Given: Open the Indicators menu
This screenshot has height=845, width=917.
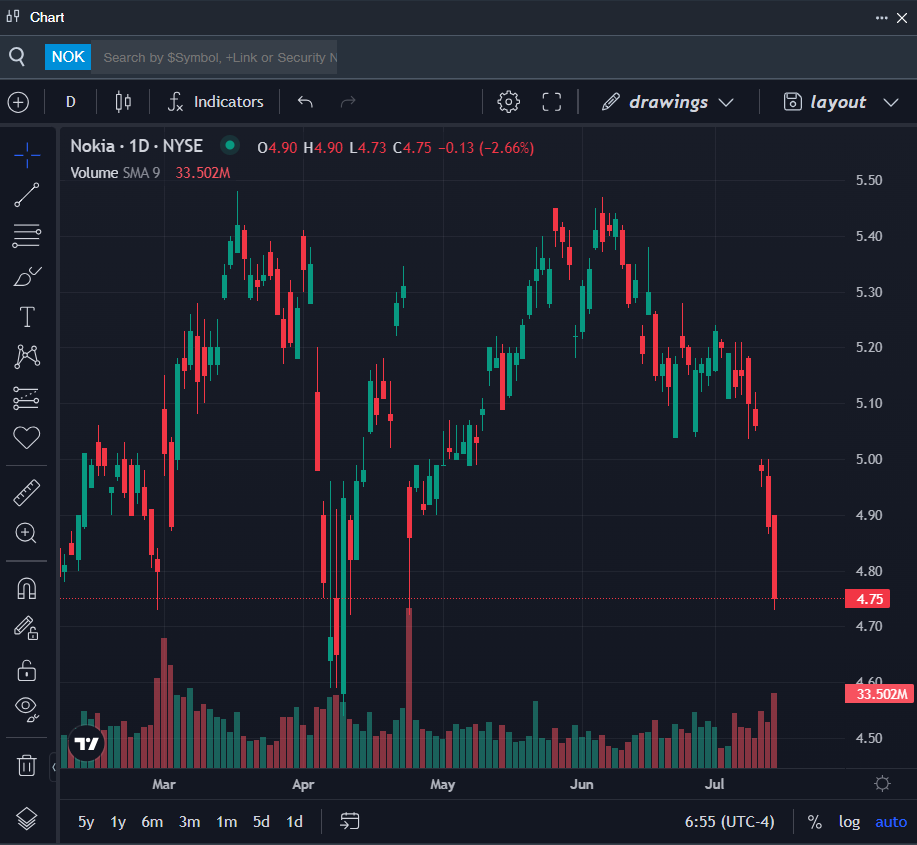Looking at the screenshot, I should pyautogui.click(x=215, y=102).
